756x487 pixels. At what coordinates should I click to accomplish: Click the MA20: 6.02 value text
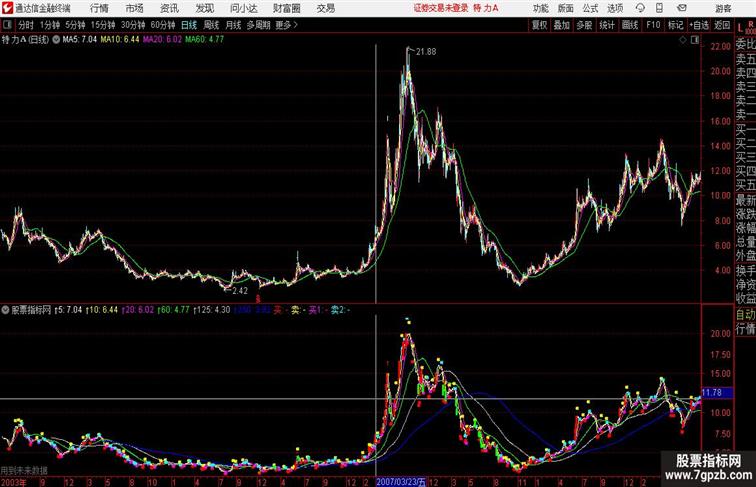[162, 40]
